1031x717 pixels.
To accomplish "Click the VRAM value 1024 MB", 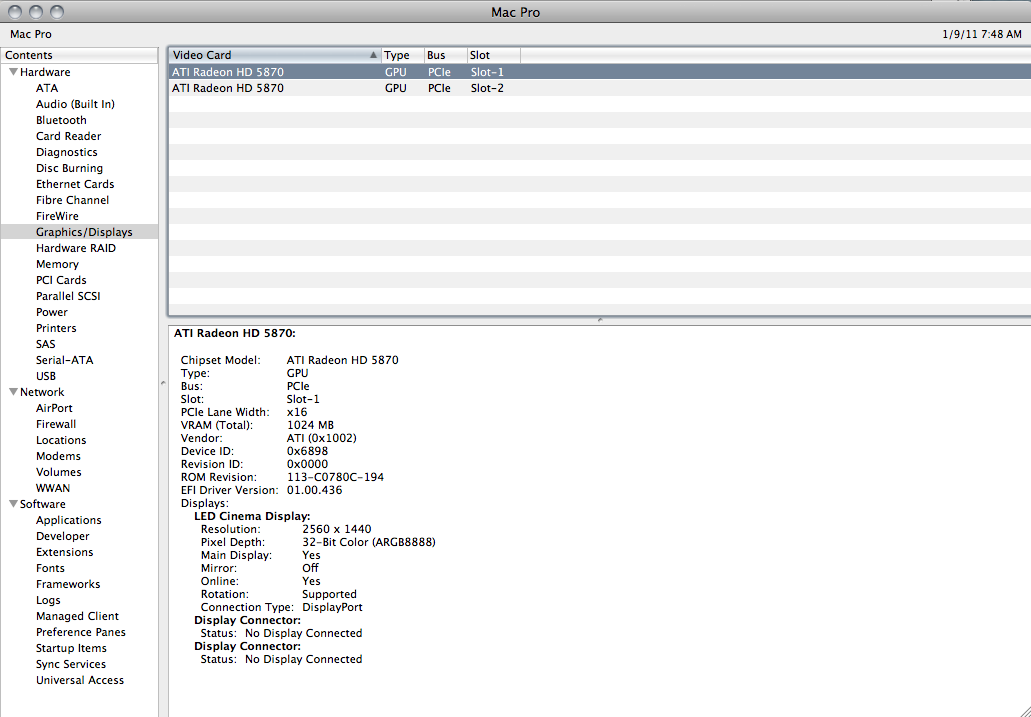I will (x=310, y=425).
